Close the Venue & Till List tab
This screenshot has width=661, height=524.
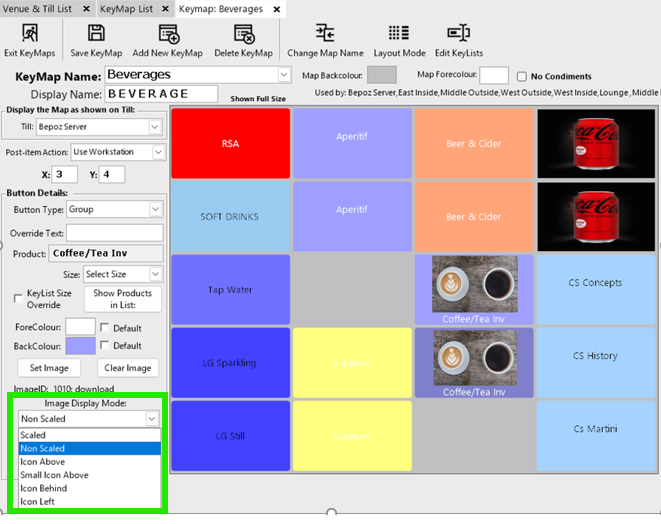(87, 8)
